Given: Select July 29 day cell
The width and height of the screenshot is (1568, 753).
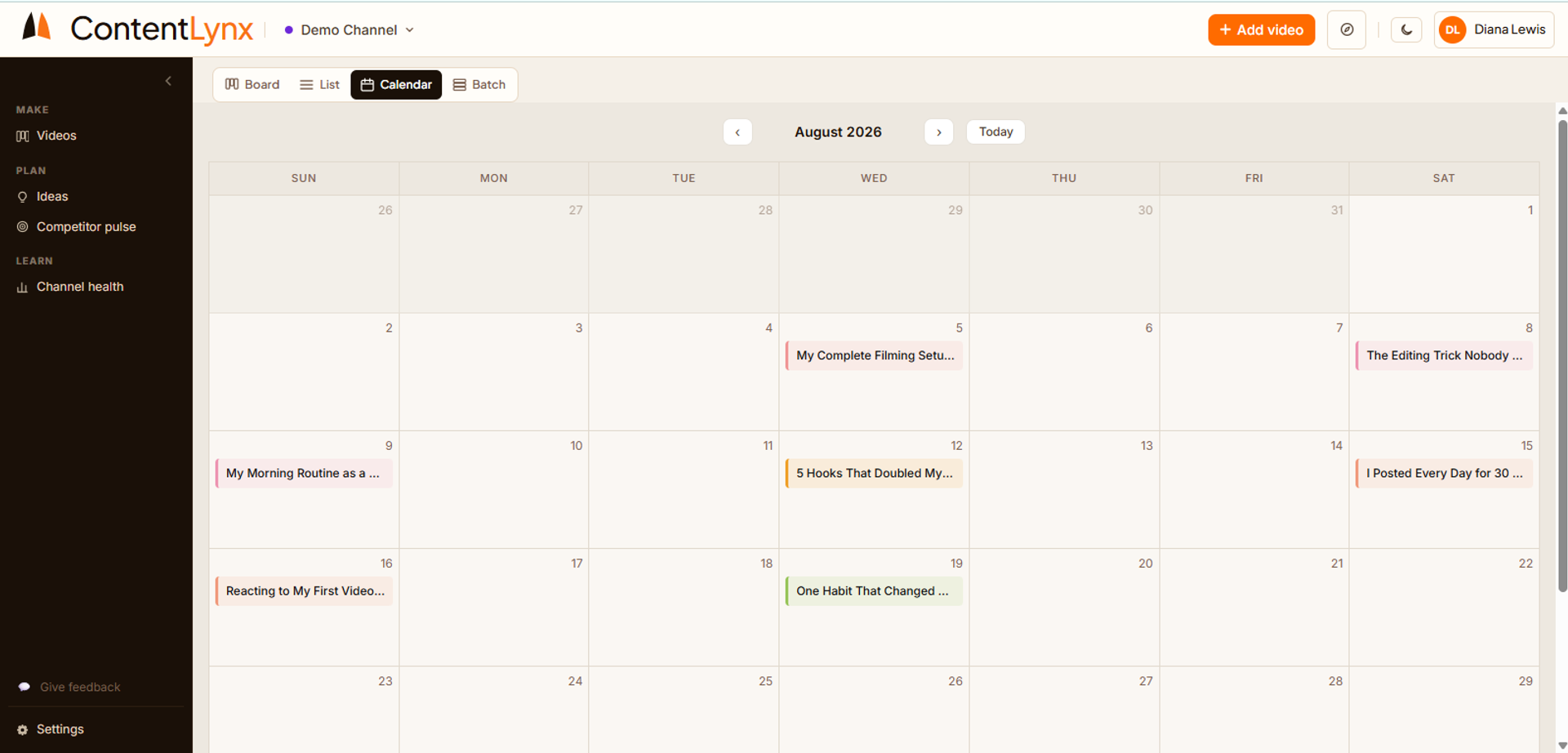Looking at the screenshot, I should click(874, 254).
